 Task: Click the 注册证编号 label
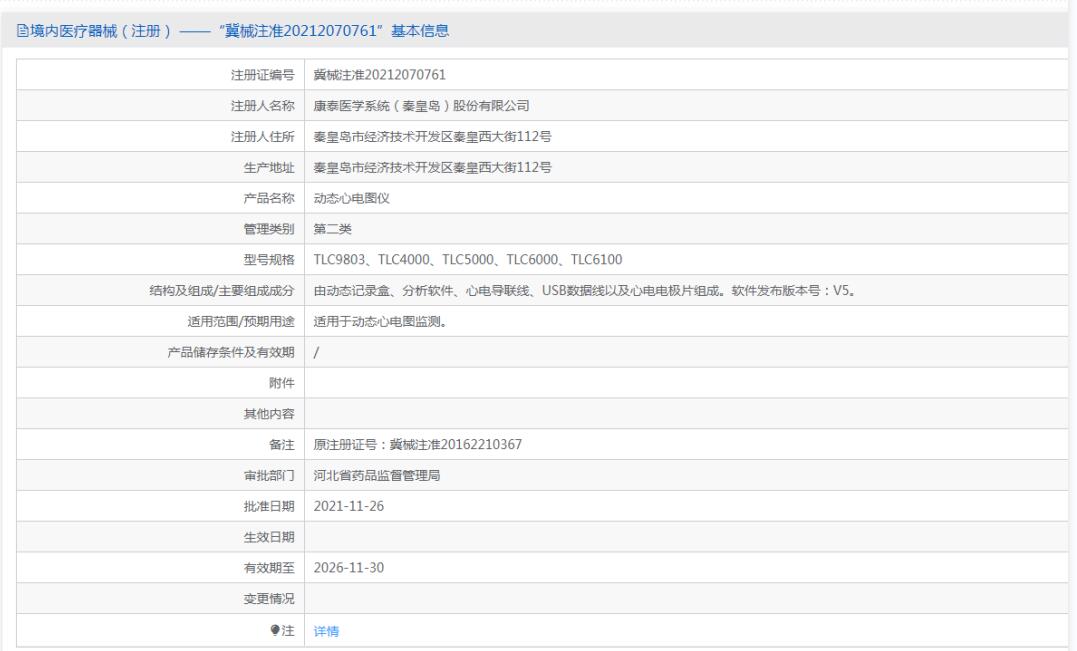tap(262, 75)
